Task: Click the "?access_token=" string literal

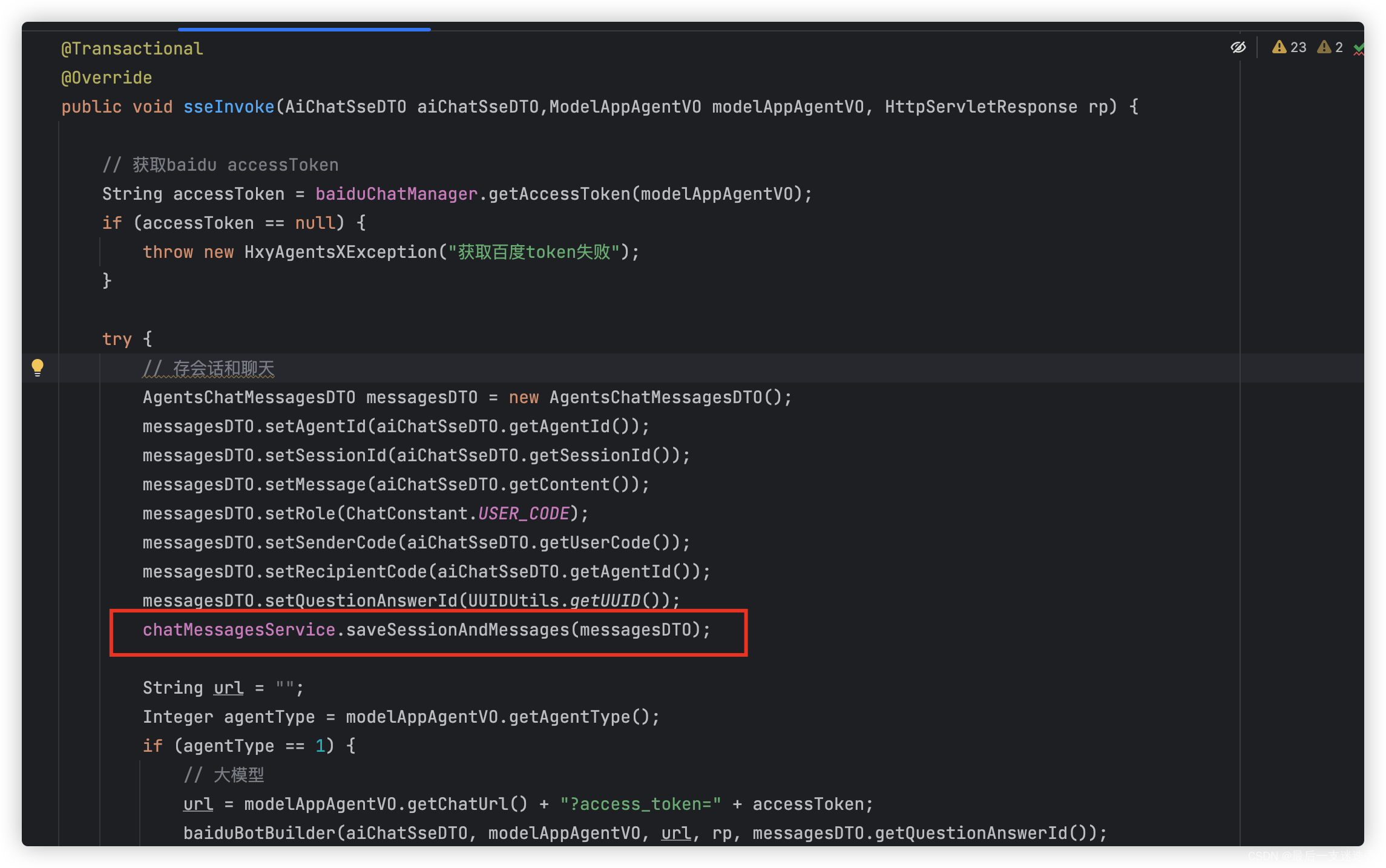Action: [x=640, y=804]
